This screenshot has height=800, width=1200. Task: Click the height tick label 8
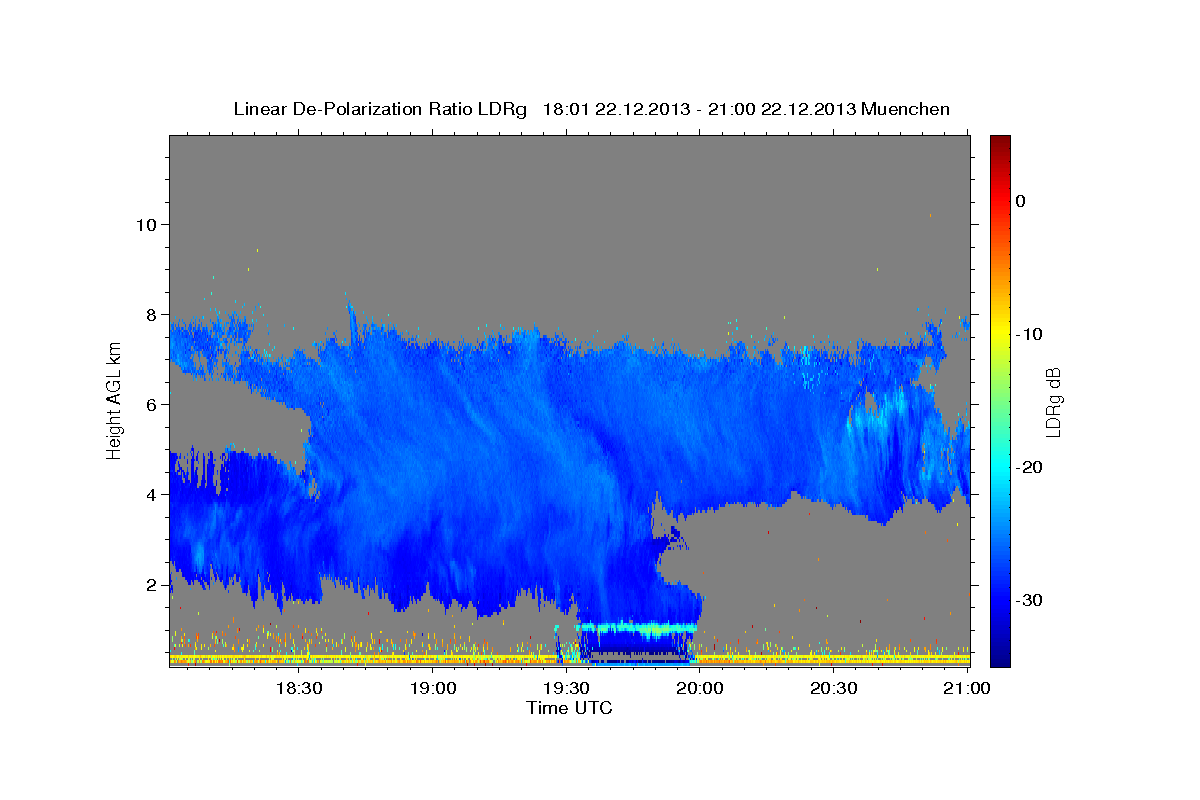(152, 314)
